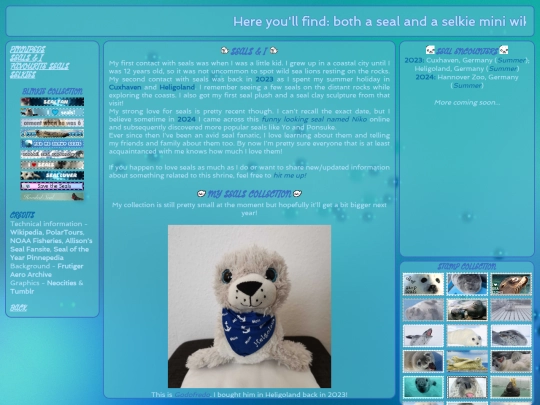Screen dimensions: 540x405
Task: Click the 2024 year in the paragraph
Action: [186, 119]
